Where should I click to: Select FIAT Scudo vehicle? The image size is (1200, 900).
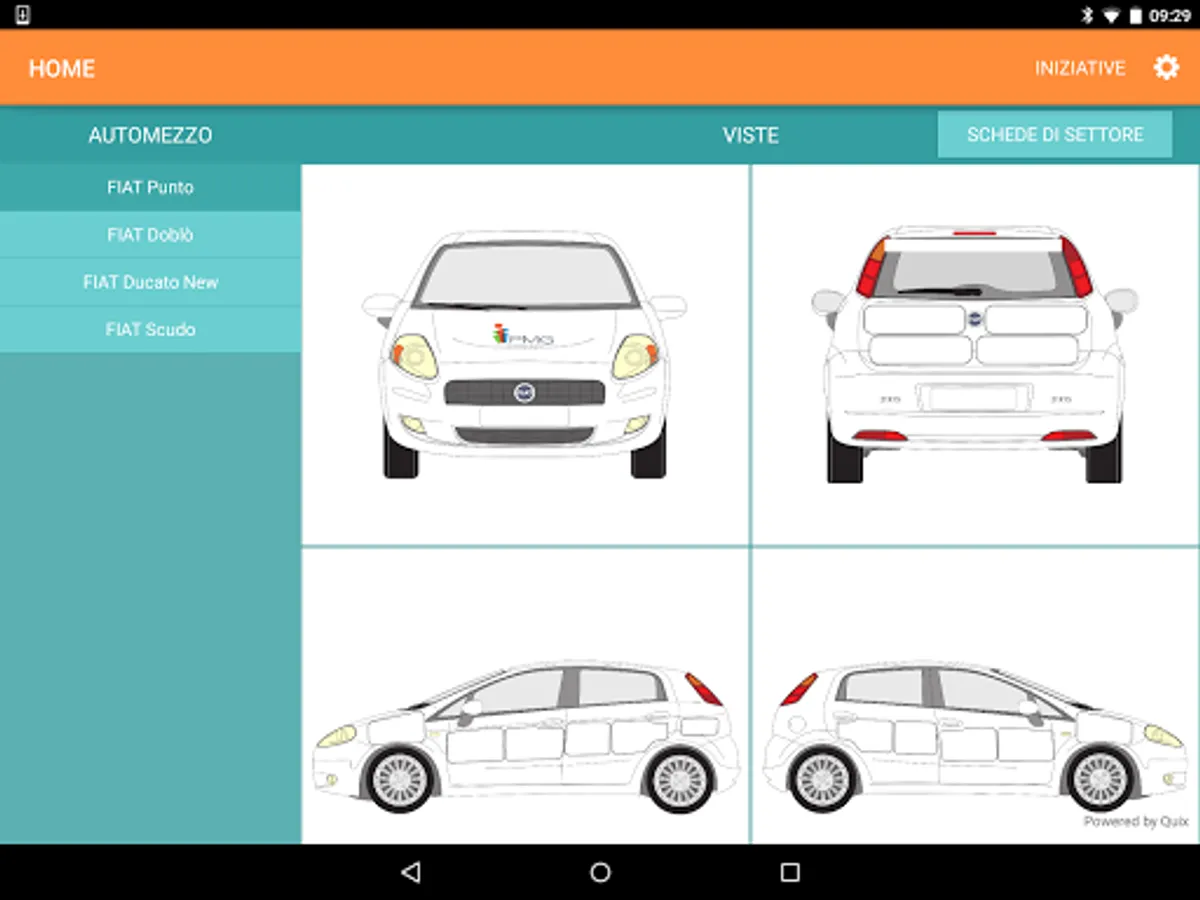150,329
